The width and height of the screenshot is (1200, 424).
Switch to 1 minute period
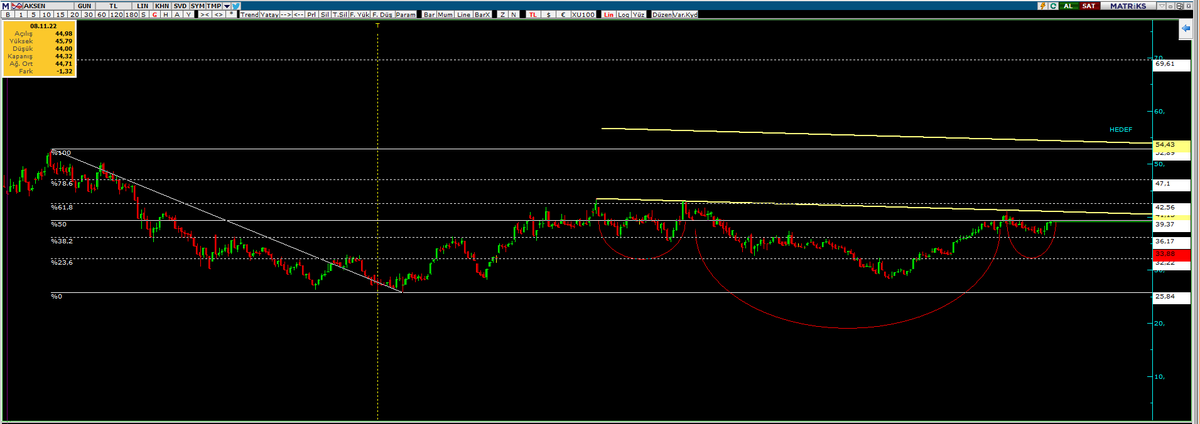point(21,15)
